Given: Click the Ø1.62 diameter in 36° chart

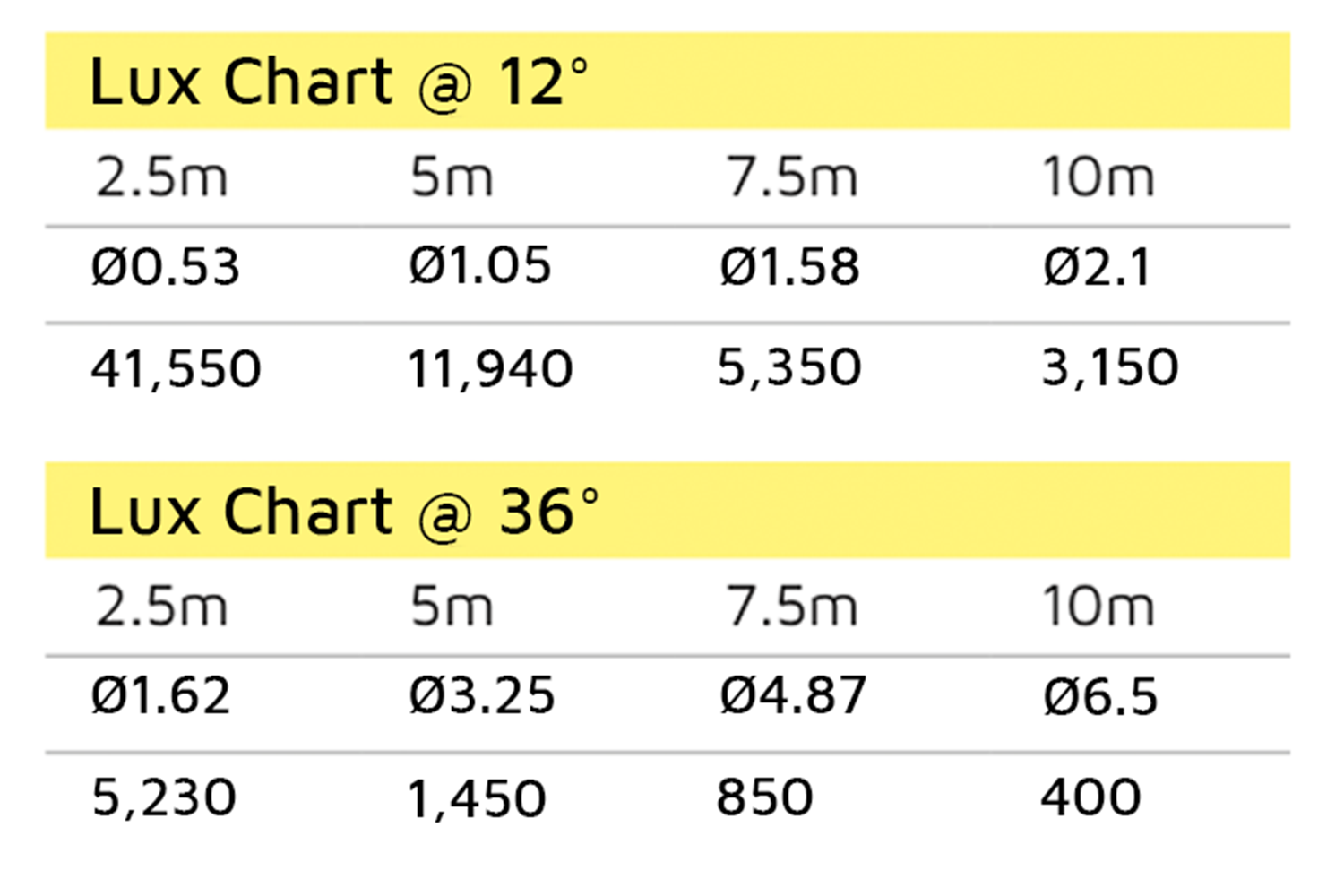Looking at the screenshot, I should tap(161, 696).
